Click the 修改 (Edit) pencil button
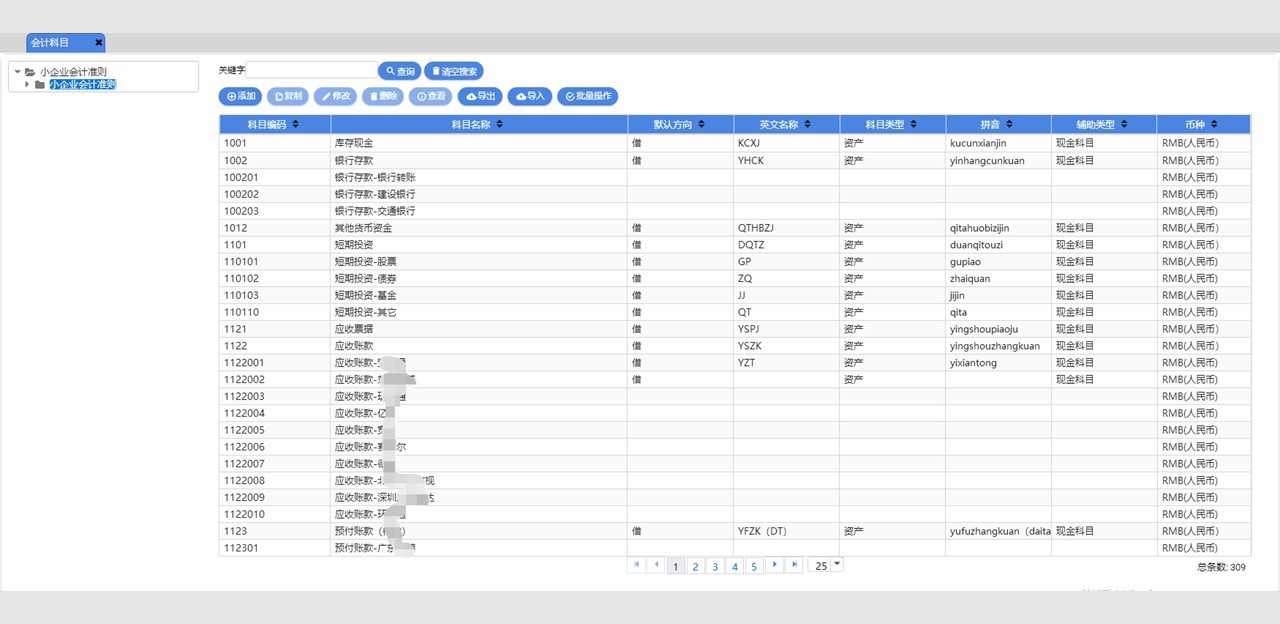 335,96
